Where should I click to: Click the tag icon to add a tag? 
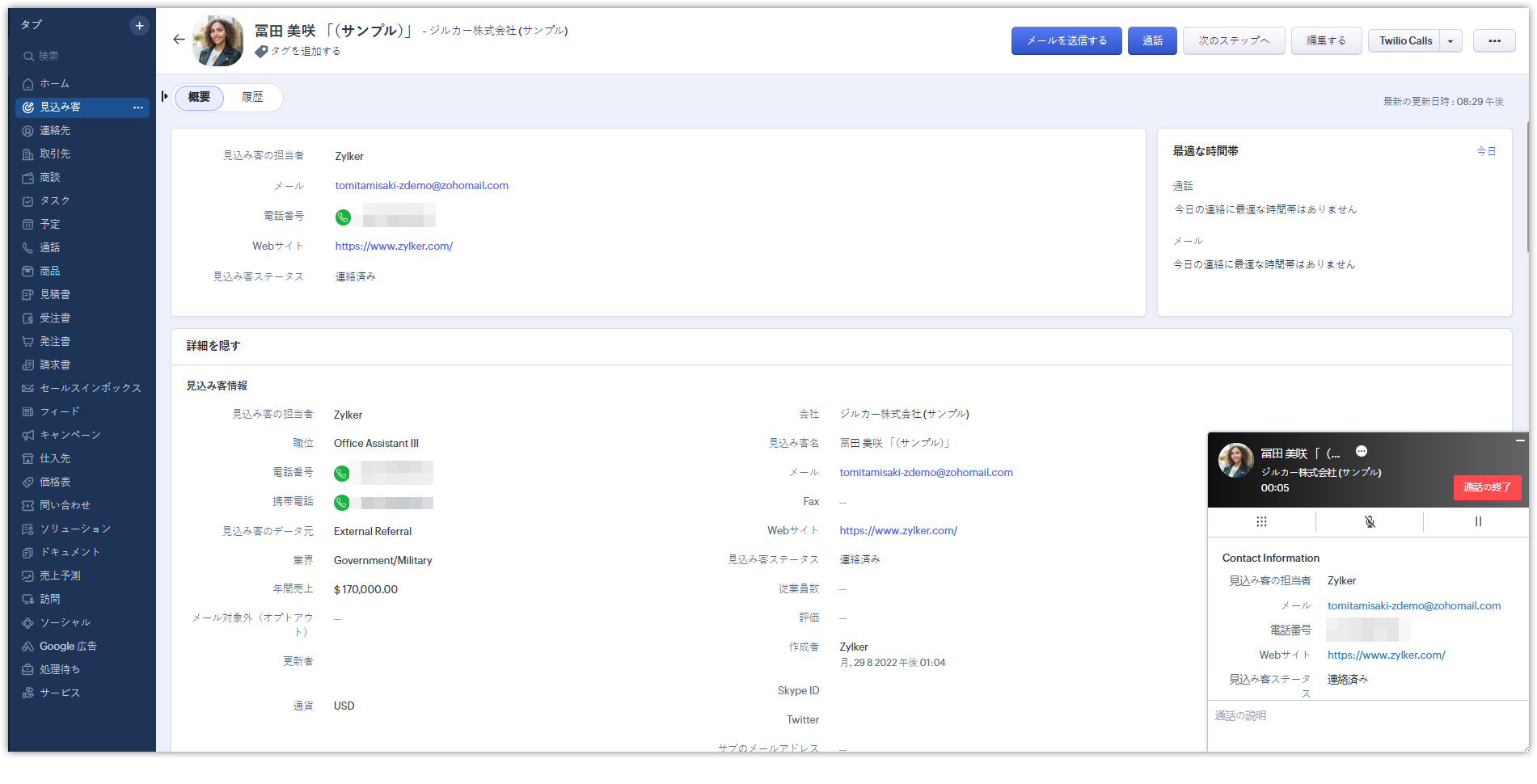[x=261, y=52]
